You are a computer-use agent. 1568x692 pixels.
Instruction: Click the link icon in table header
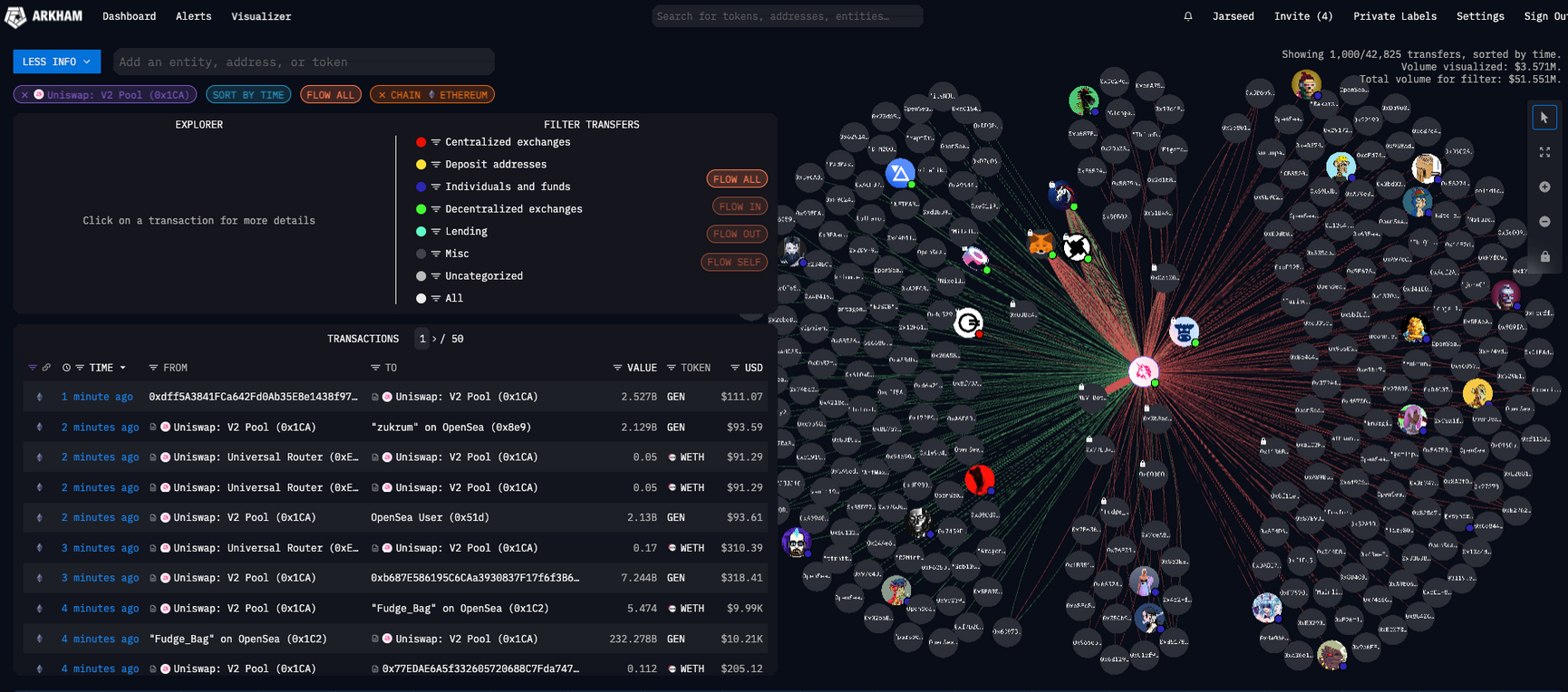(46, 368)
